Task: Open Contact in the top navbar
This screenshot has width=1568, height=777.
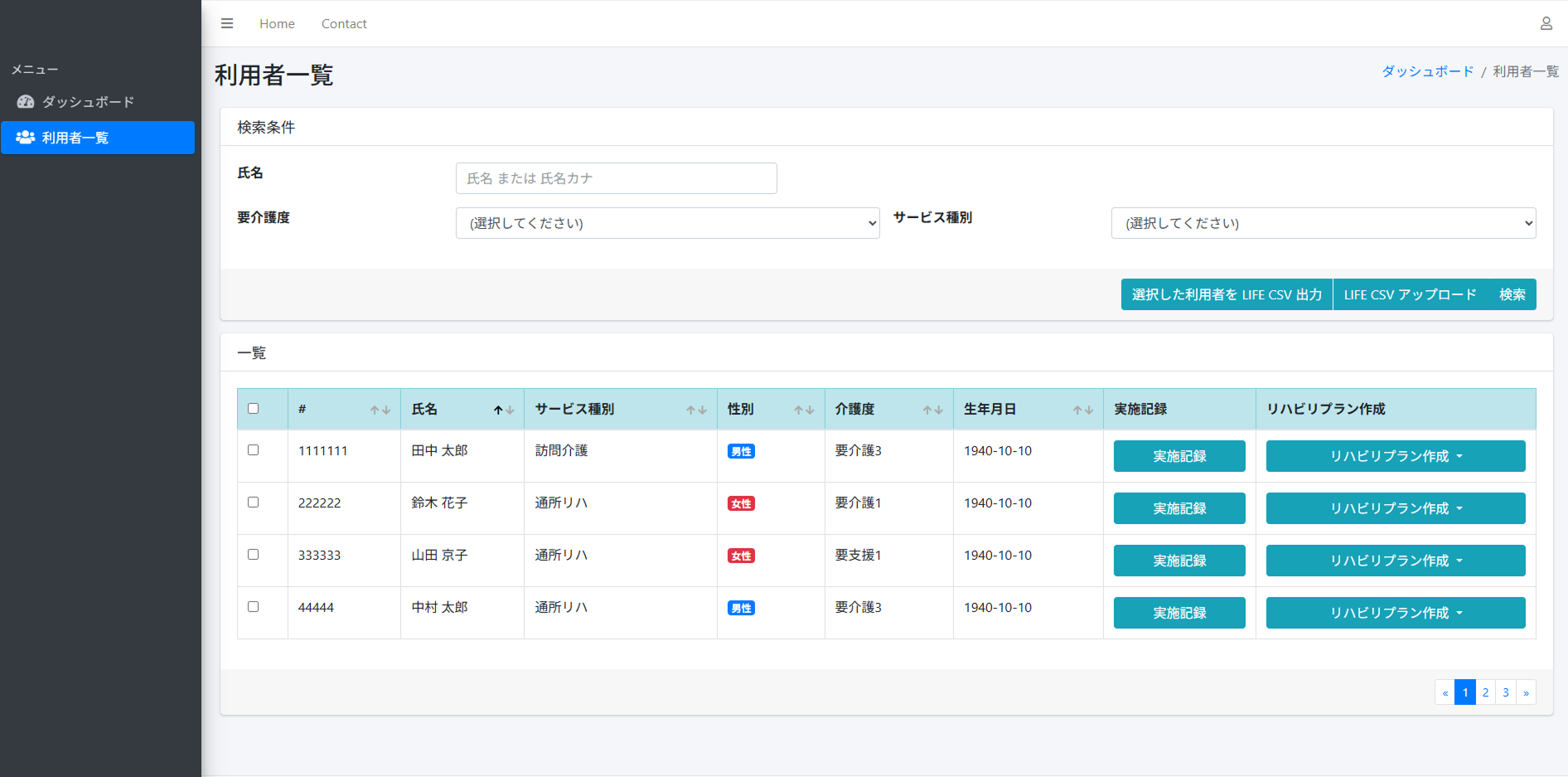Action: tap(344, 24)
